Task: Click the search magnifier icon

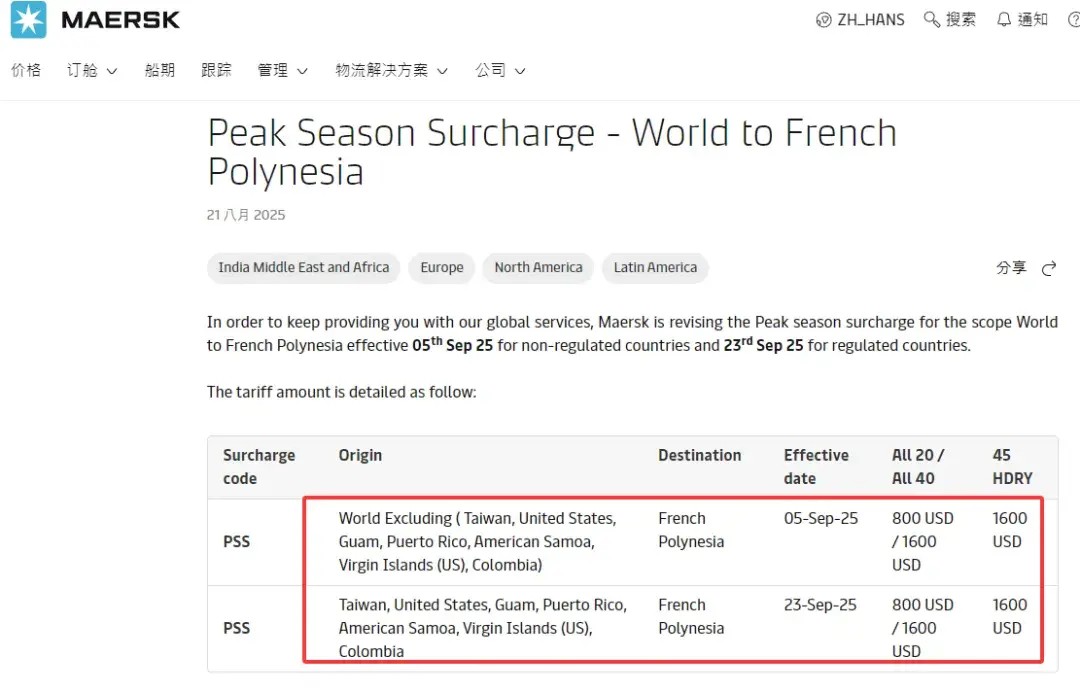Action: point(932,20)
